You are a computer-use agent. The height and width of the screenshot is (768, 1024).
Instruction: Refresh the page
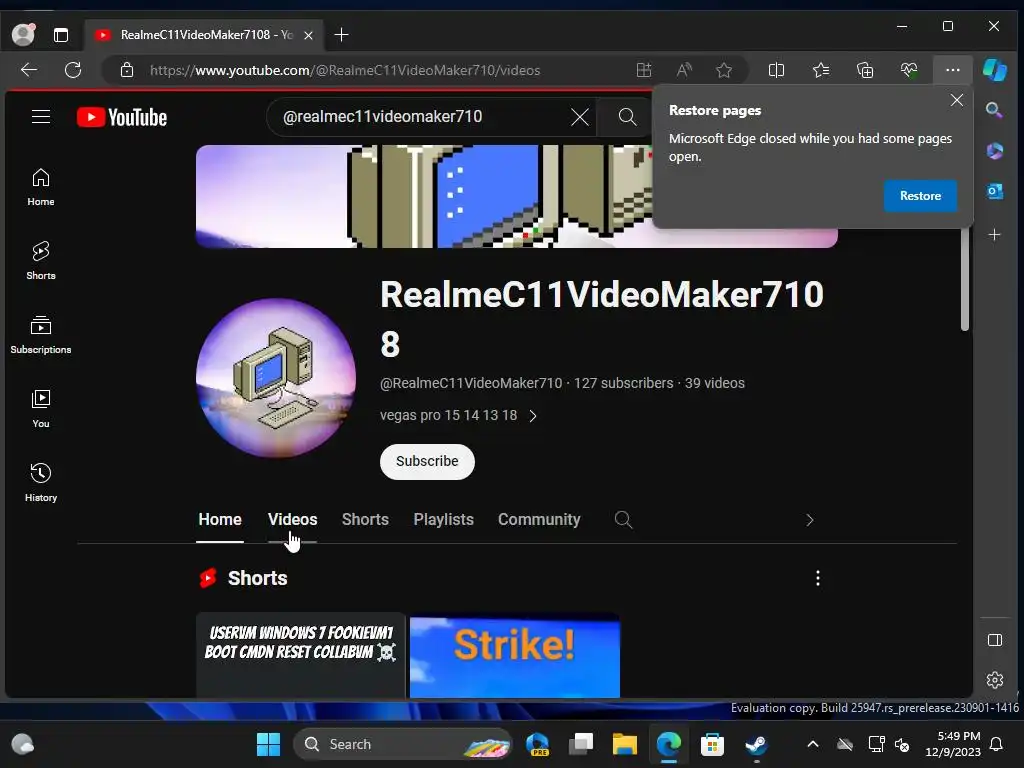click(73, 70)
